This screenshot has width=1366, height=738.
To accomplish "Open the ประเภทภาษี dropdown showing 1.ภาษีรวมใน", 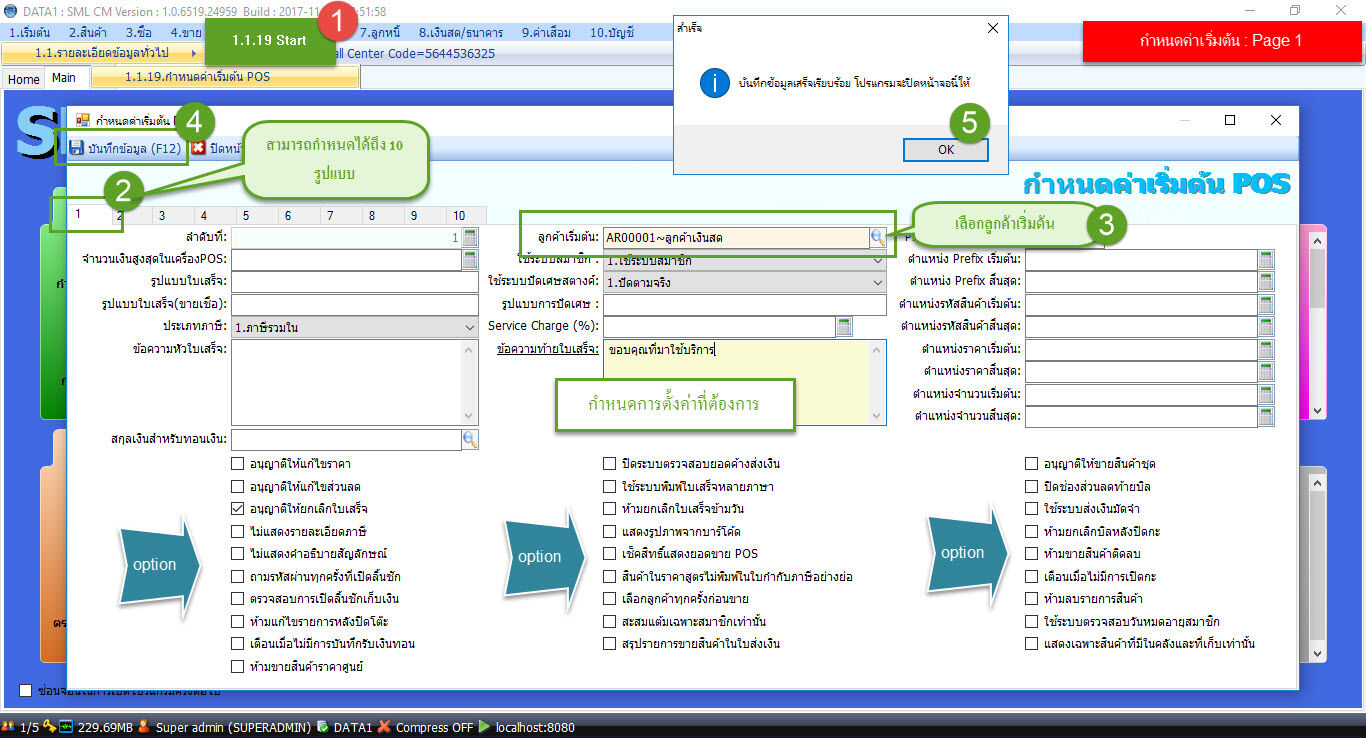I will pyautogui.click(x=469, y=327).
